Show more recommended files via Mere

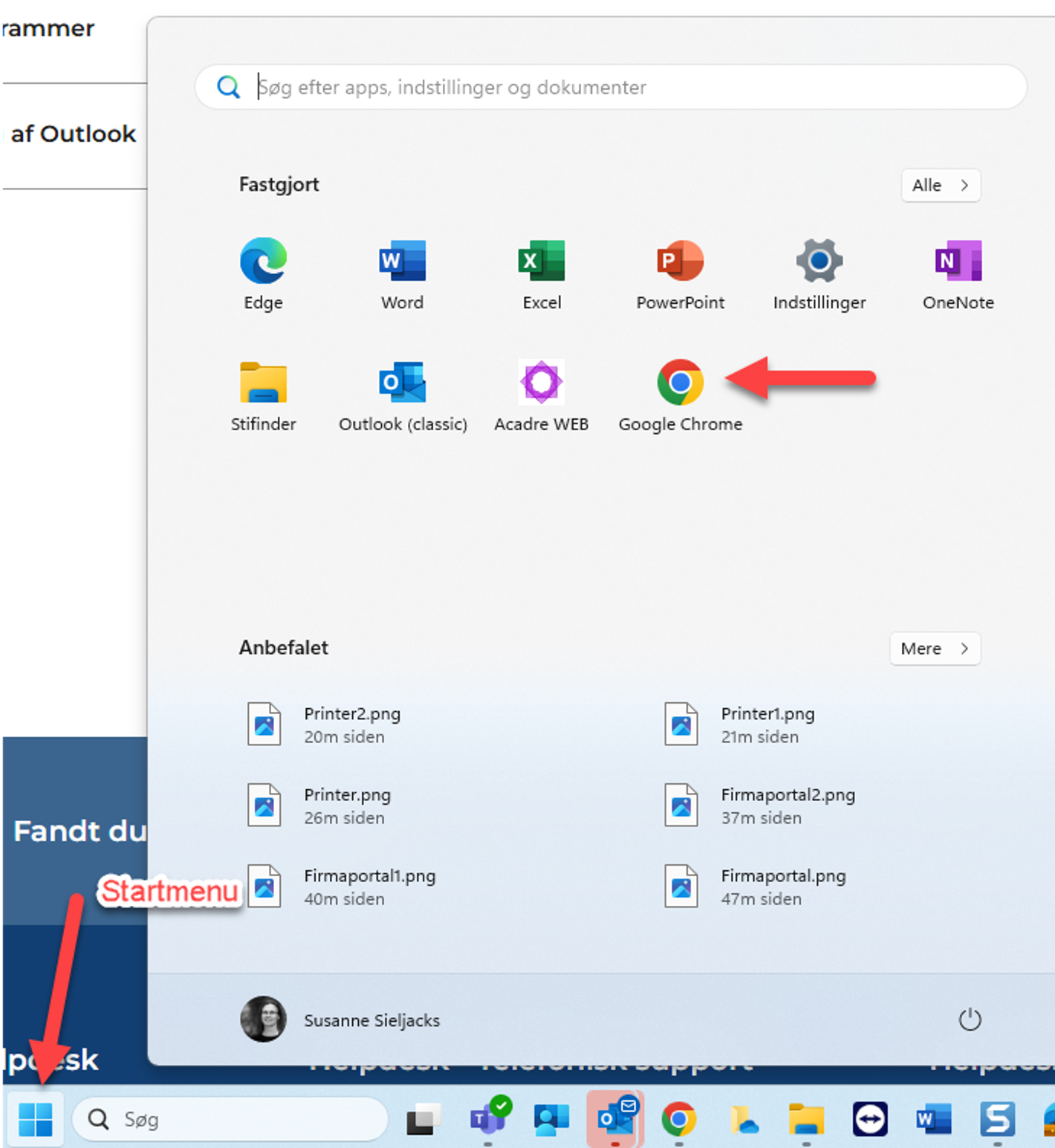pos(935,649)
